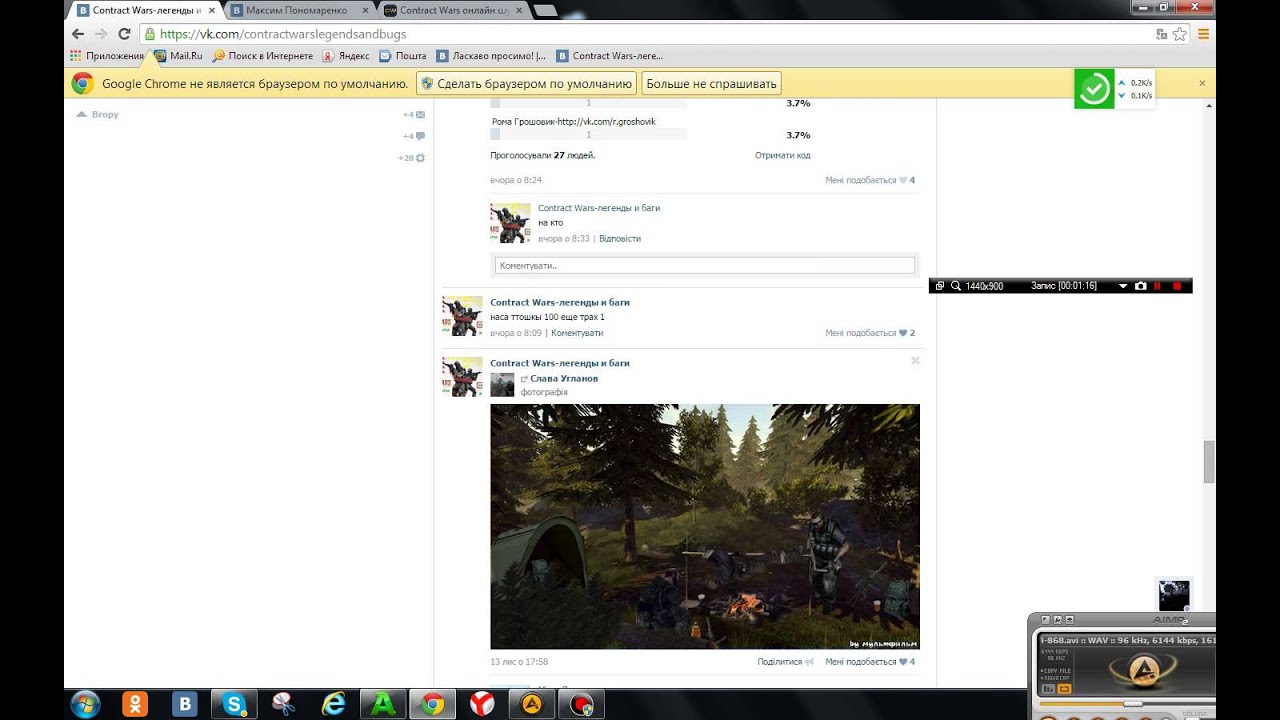This screenshot has width=1280, height=720.
Task: Open Windows Start button
Action: pyautogui.click(x=85, y=704)
